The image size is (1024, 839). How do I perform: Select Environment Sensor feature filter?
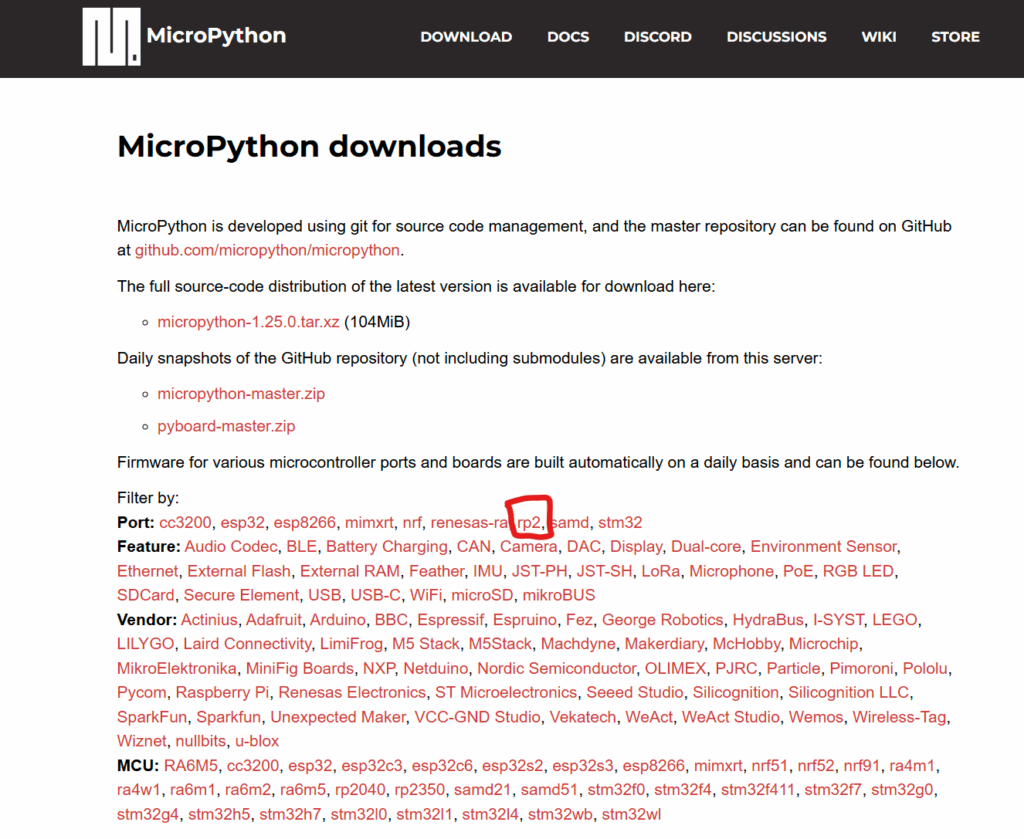(824, 546)
